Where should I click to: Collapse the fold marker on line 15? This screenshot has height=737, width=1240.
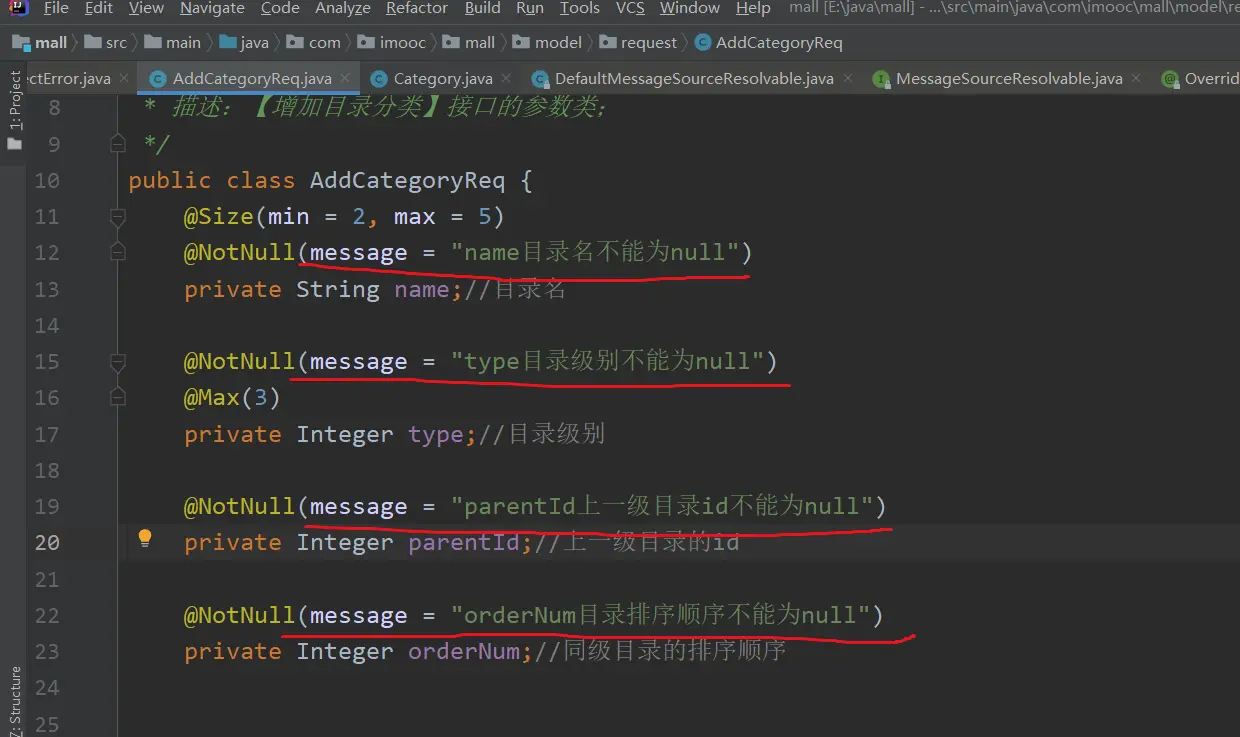click(117, 361)
